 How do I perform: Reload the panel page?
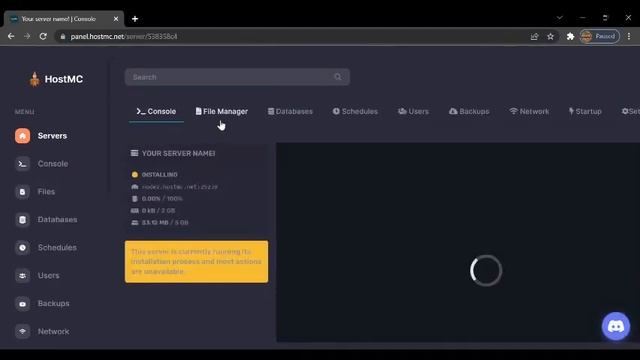(x=43, y=36)
